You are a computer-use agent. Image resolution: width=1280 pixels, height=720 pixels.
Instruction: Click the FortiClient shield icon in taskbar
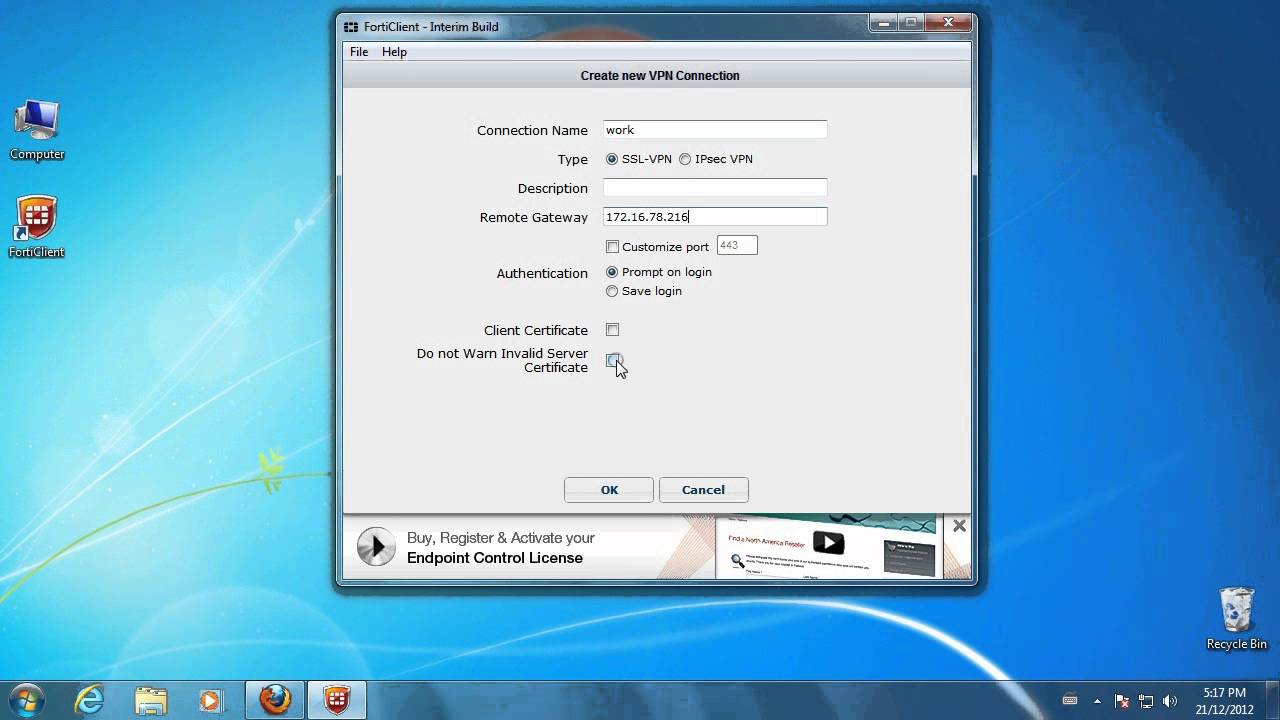(337, 700)
